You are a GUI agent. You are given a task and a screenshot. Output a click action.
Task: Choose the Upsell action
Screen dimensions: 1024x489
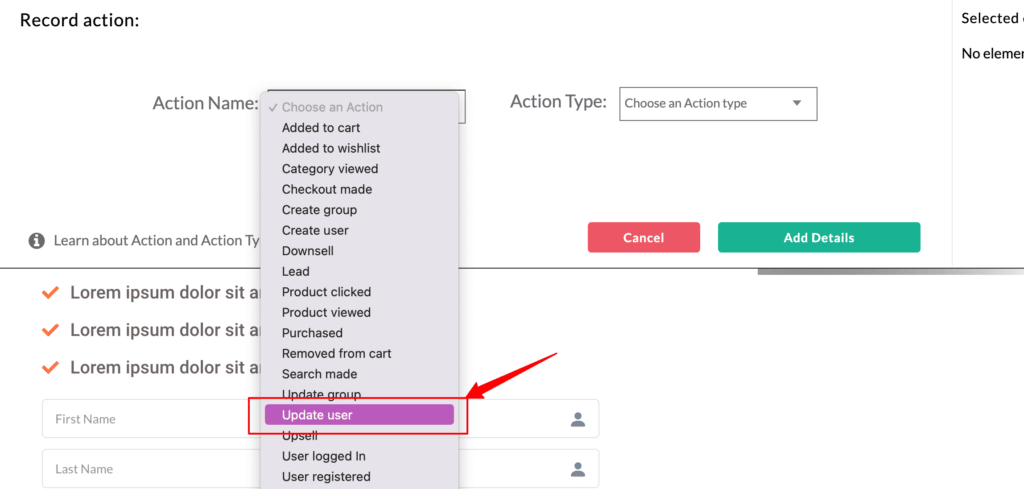click(300, 435)
